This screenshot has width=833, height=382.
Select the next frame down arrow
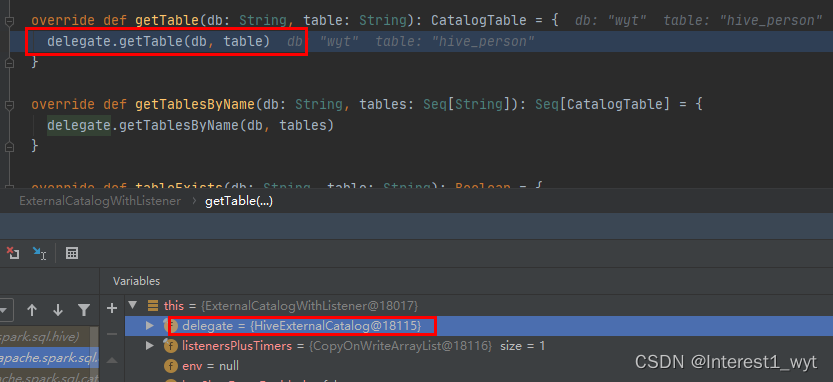(58, 310)
